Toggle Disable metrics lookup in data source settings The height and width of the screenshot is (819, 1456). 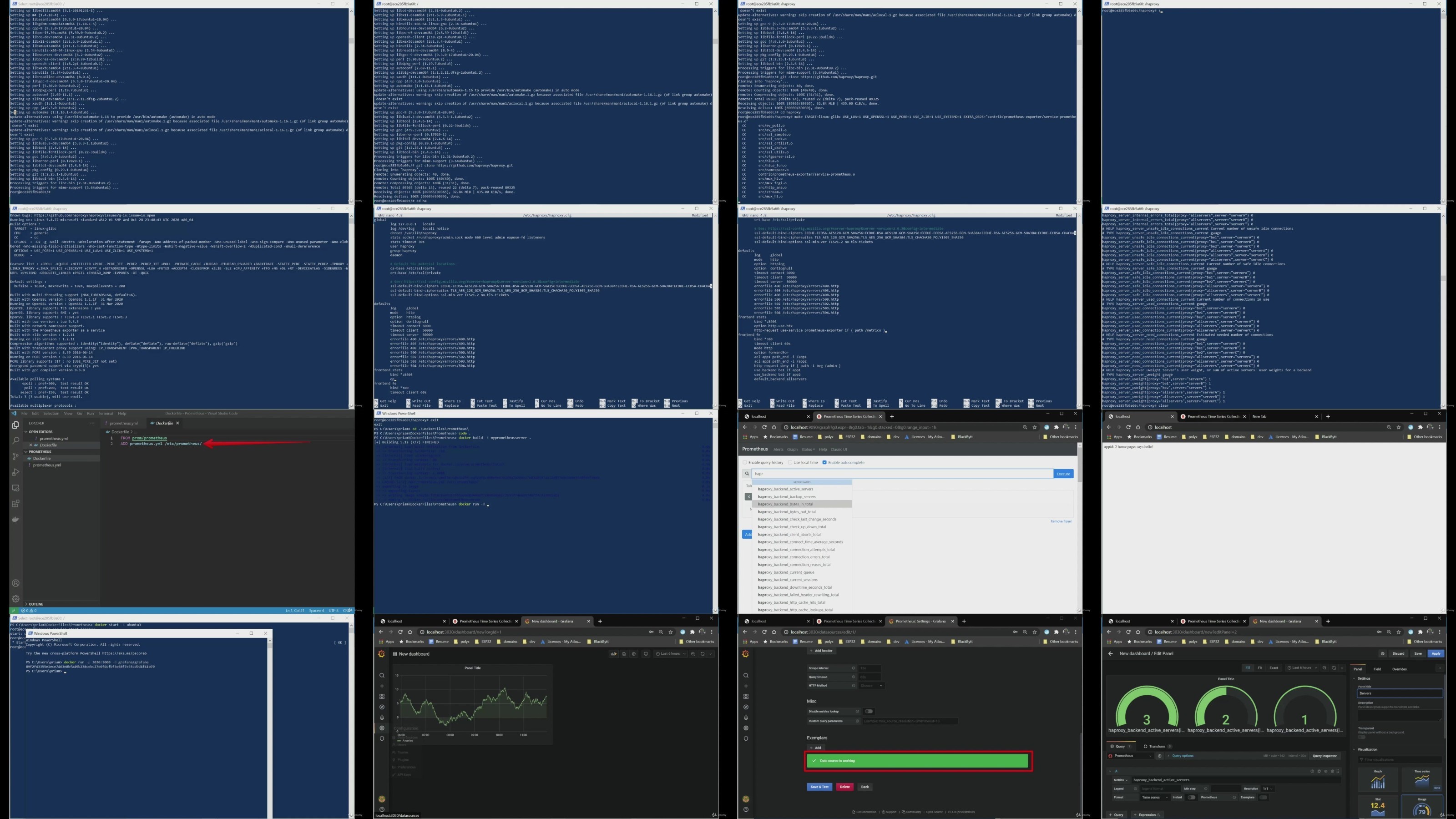tap(869, 711)
